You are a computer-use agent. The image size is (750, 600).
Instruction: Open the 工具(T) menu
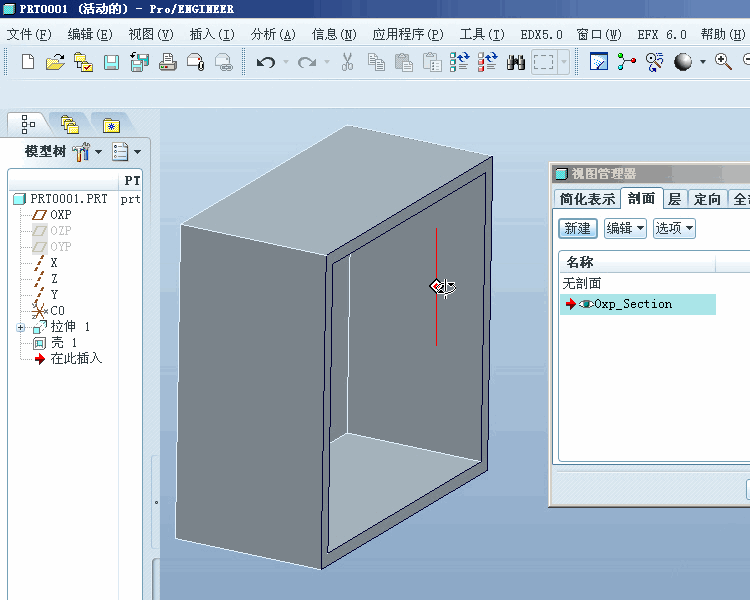coord(482,34)
